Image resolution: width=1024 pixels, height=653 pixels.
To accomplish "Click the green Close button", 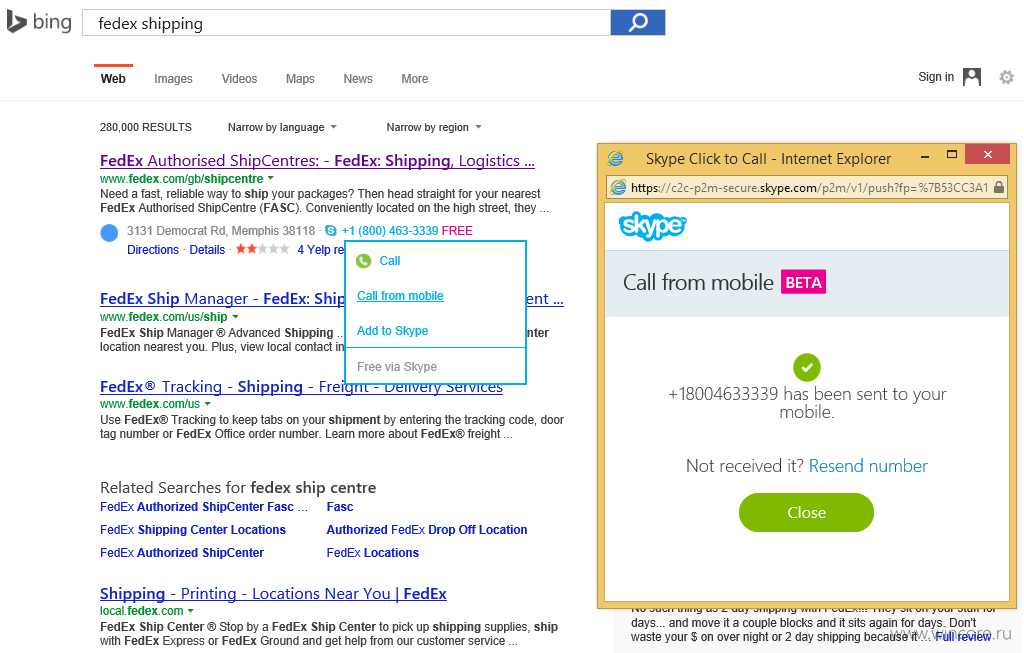I will (806, 513).
